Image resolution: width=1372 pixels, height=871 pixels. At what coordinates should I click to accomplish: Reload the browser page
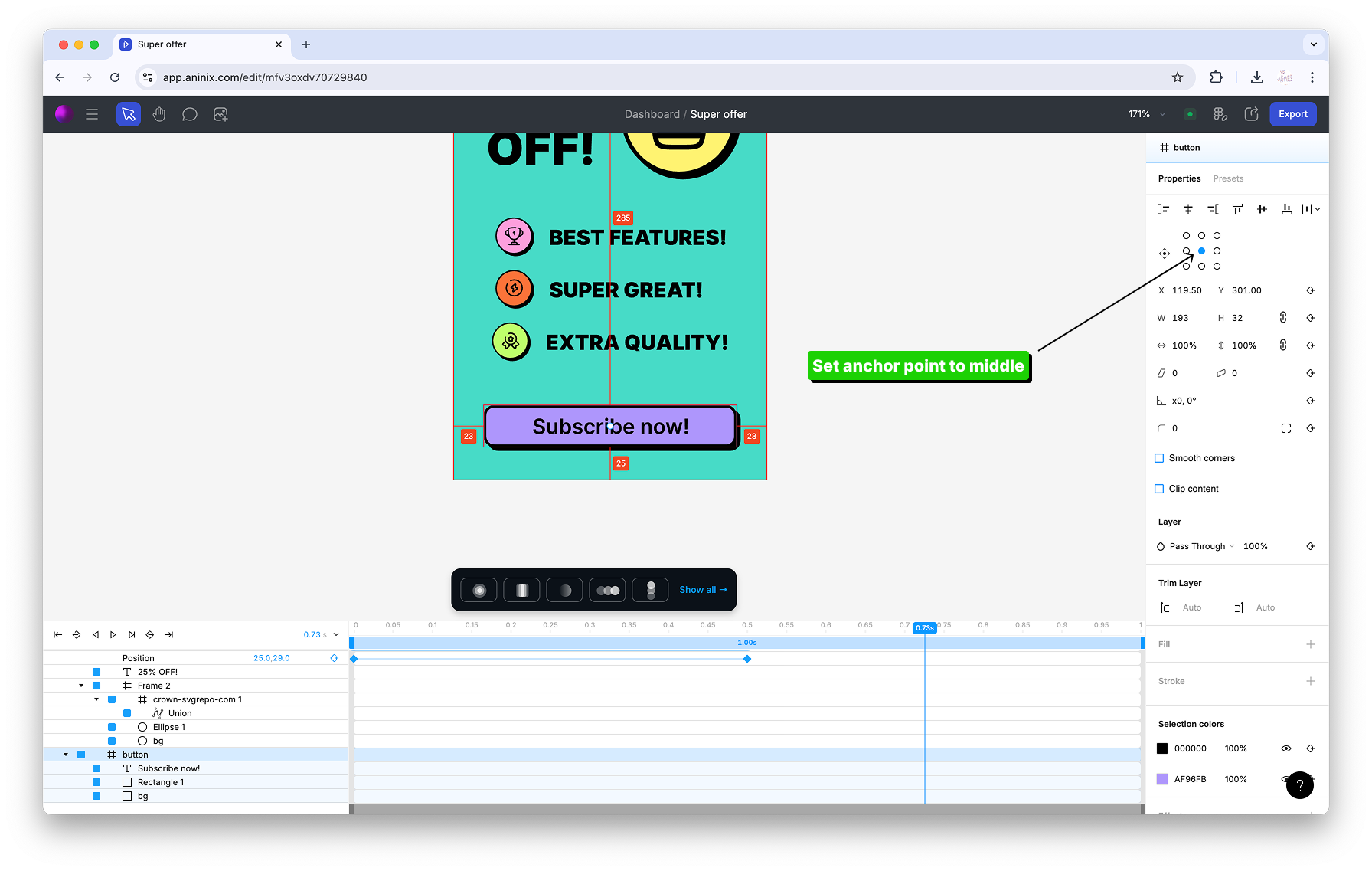pyautogui.click(x=115, y=77)
